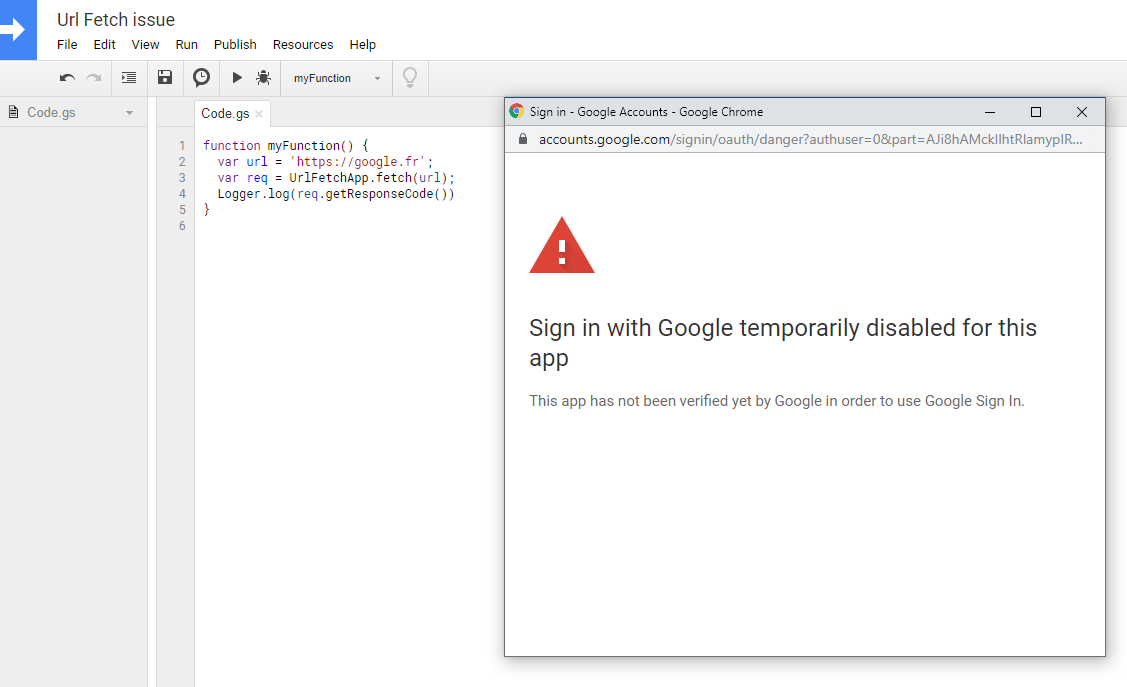Open Code.gs file options dropdown arrow

tap(129, 113)
